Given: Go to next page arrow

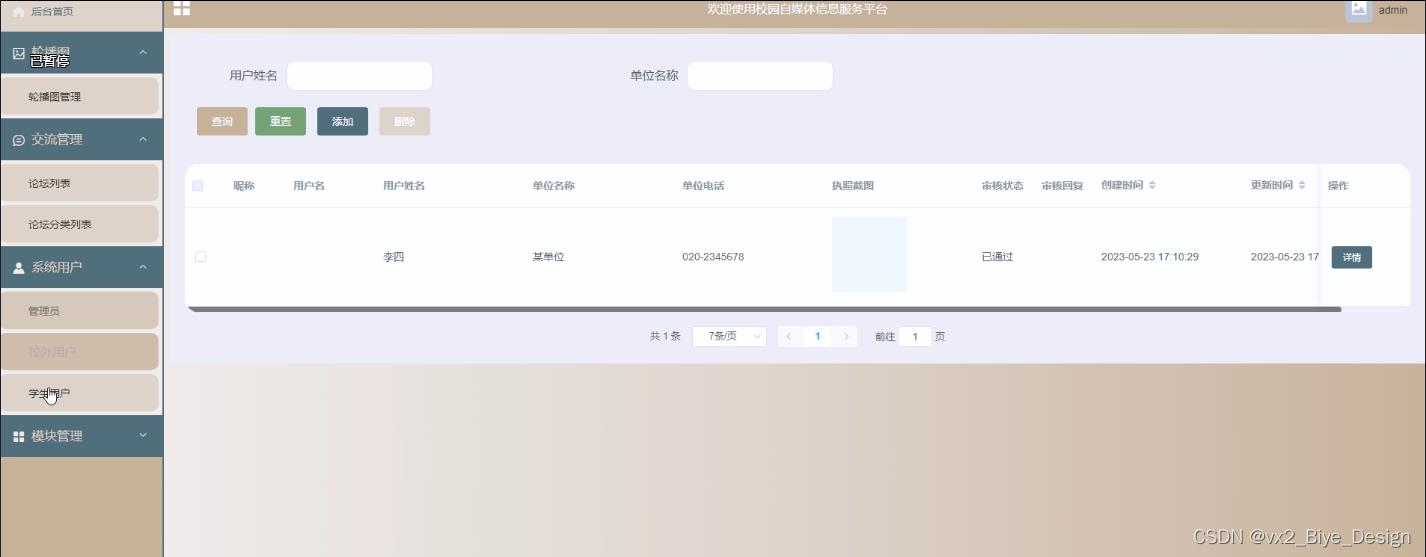Looking at the screenshot, I should point(847,337).
